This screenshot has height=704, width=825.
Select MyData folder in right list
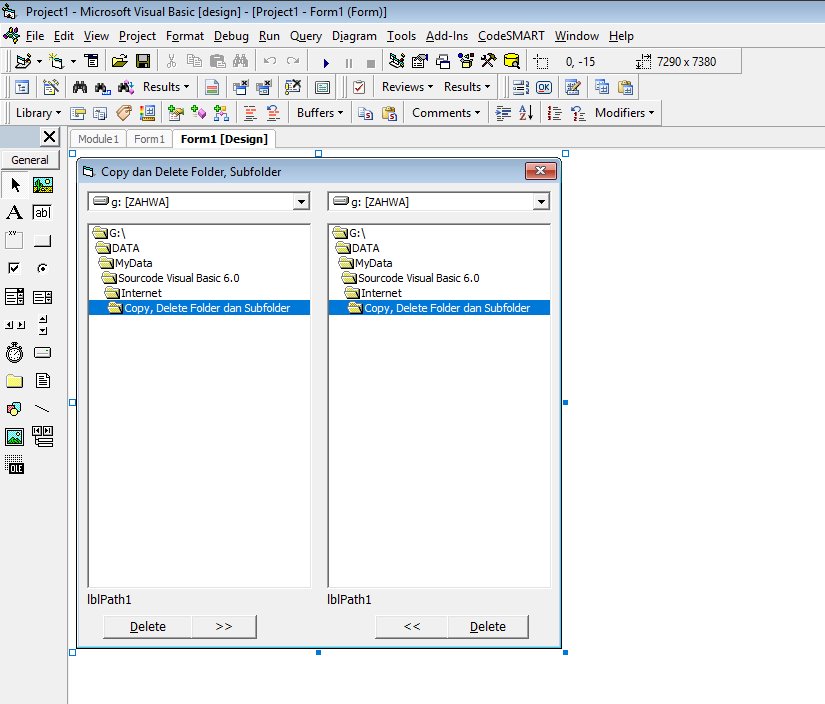click(439, 263)
